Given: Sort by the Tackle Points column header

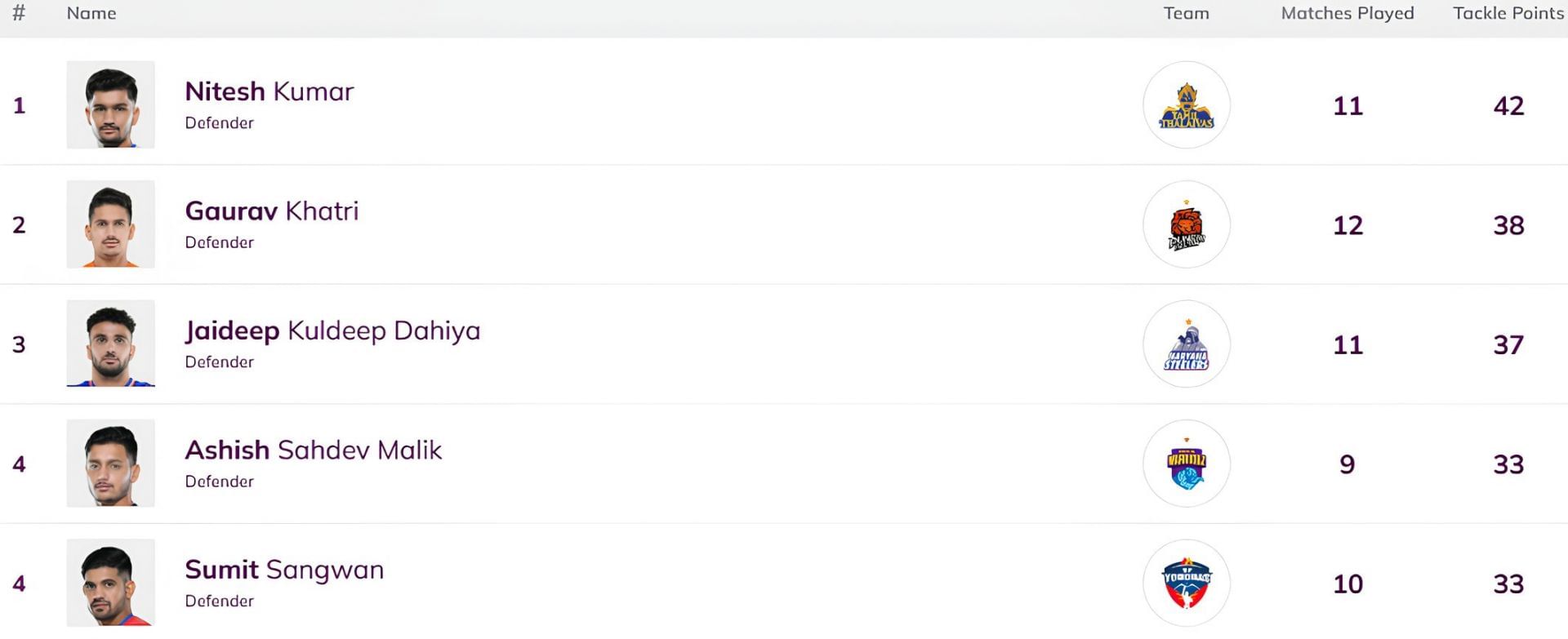Looking at the screenshot, I should pyautogui.click(x=1508, y=13).
